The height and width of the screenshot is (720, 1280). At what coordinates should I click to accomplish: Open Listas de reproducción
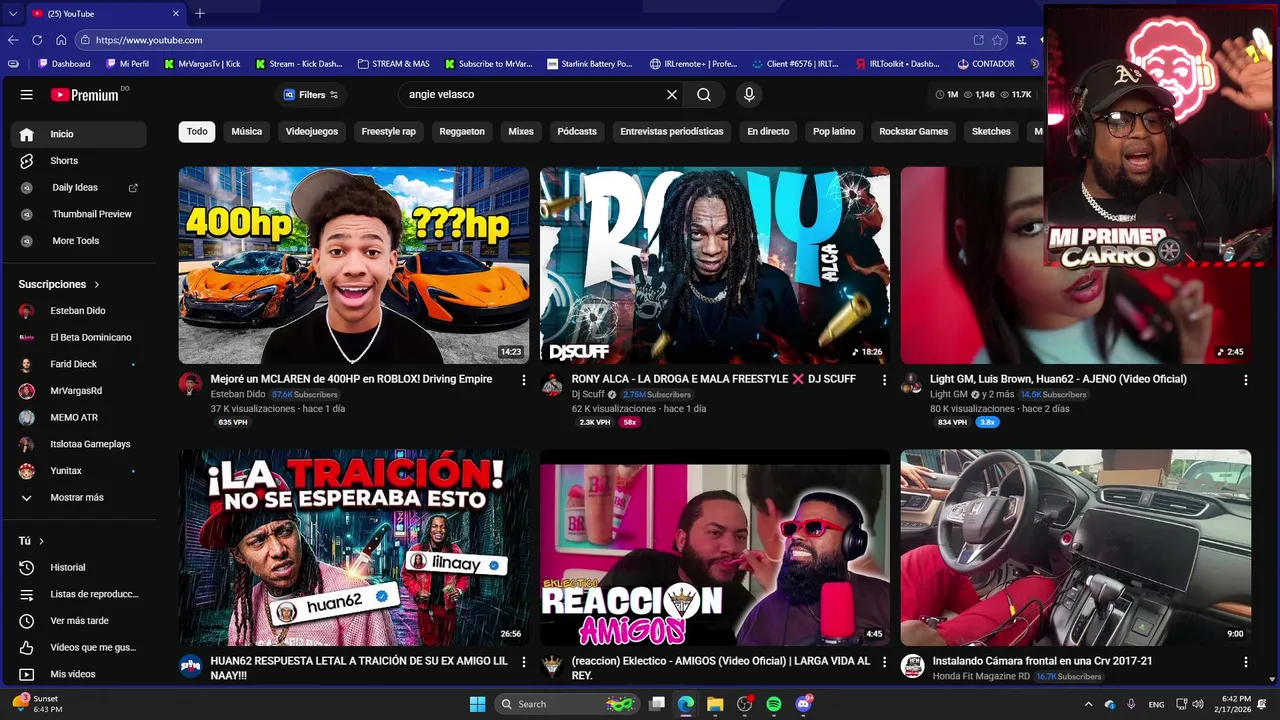(x=79, y=594)
